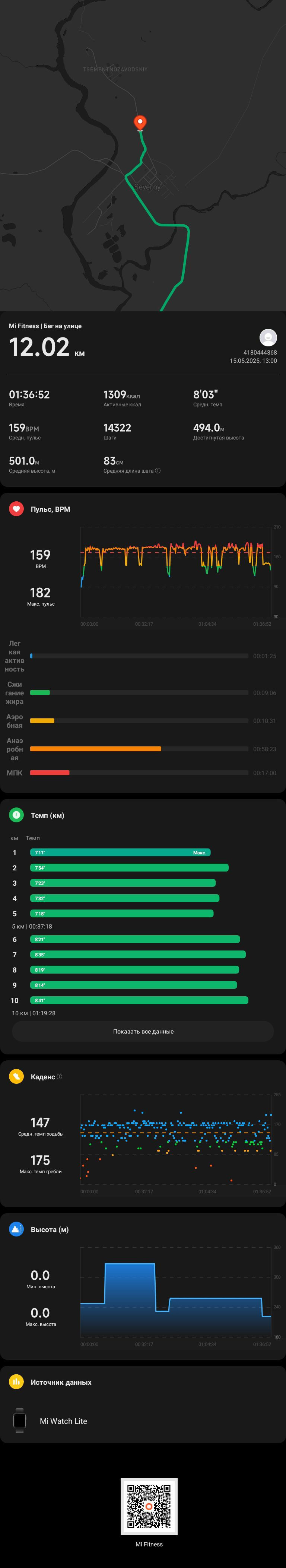Select the kilometer 1 pace bar
Image resolution: width=286 pixels, height=1568 pixels.
click(121, 853)
